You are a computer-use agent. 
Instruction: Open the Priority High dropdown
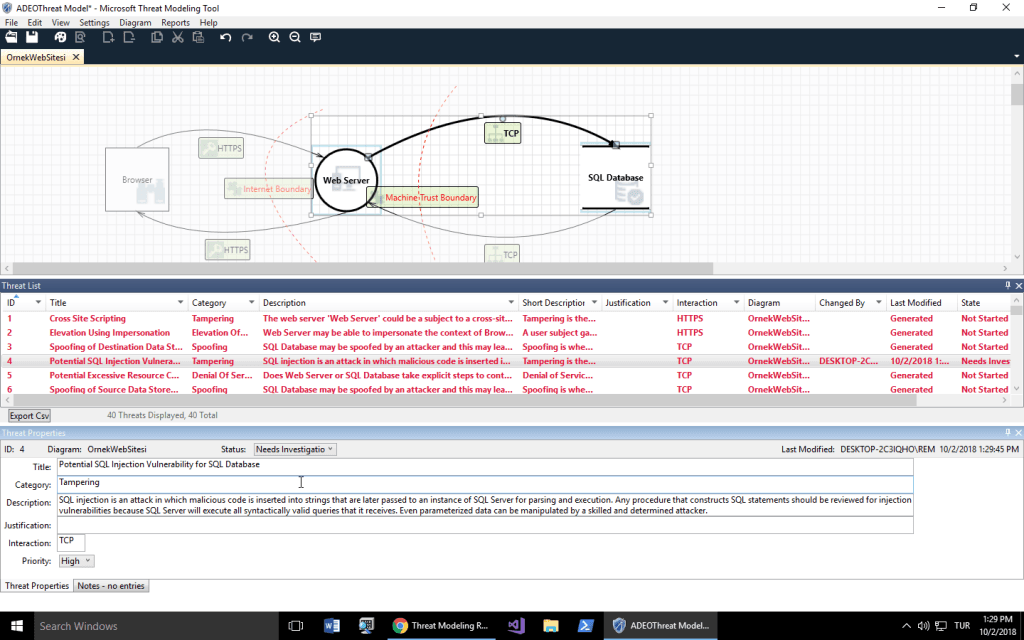coord(76,561)
